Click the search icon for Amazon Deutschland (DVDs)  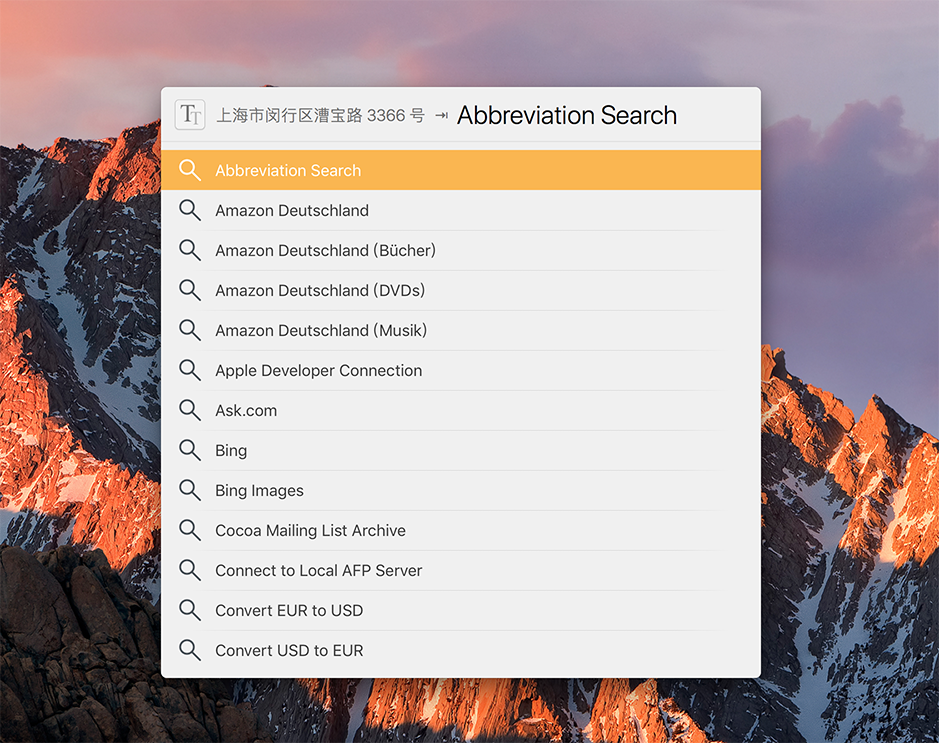tap(190, 290)
